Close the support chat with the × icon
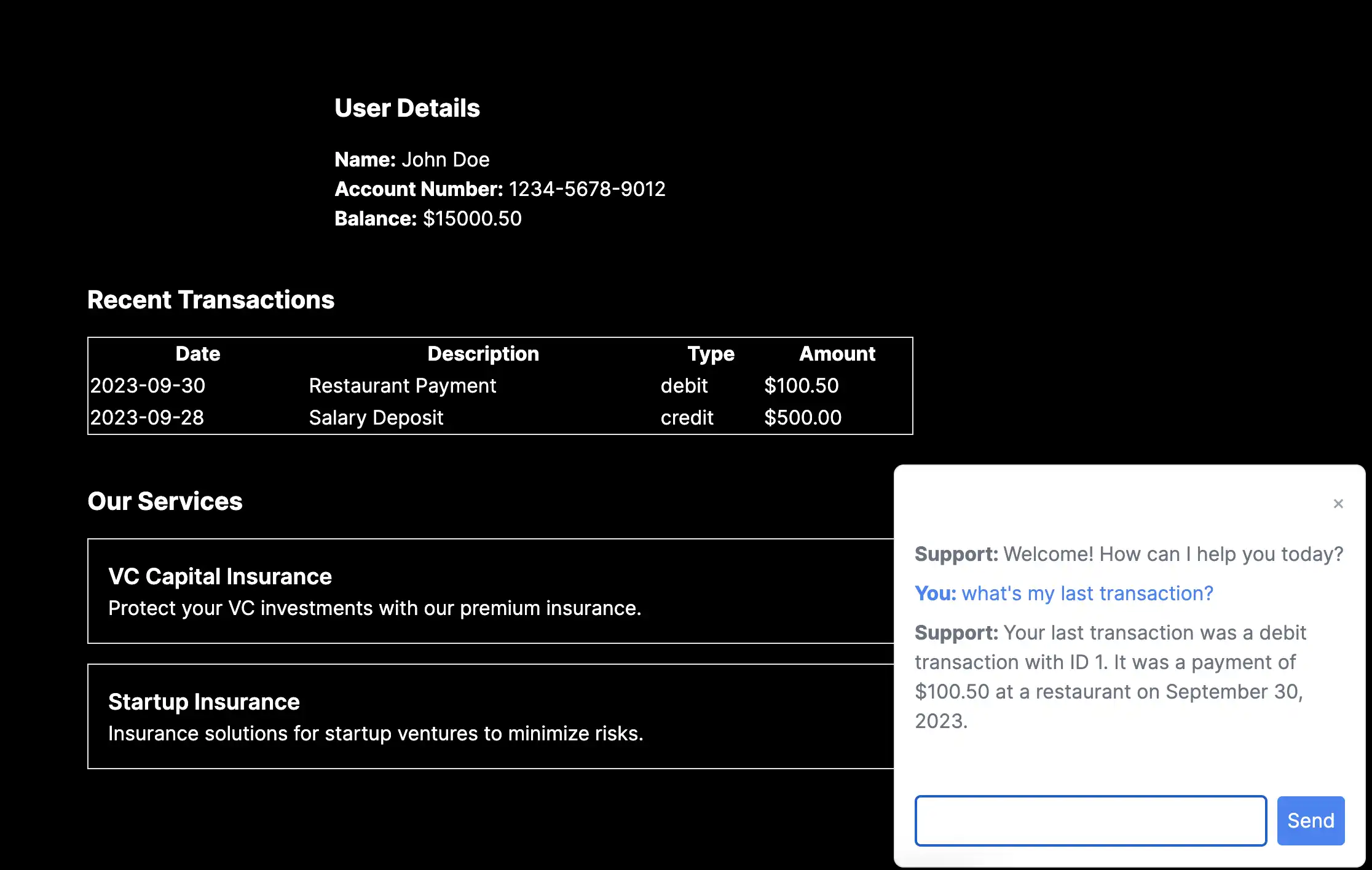Viewport: 1372px width, 870px height. (x=1338, y=504)
